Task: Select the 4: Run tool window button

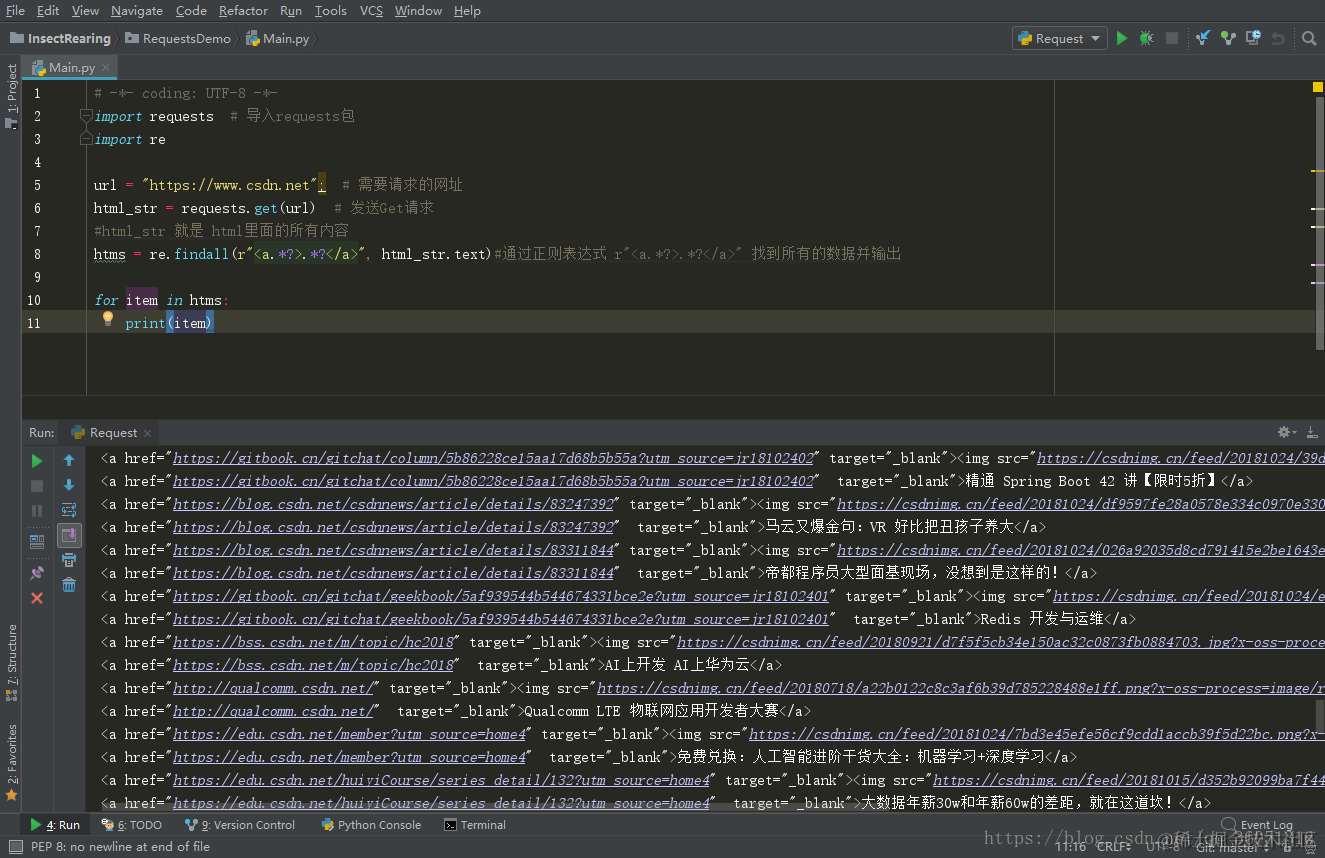Action: [55, 825]
